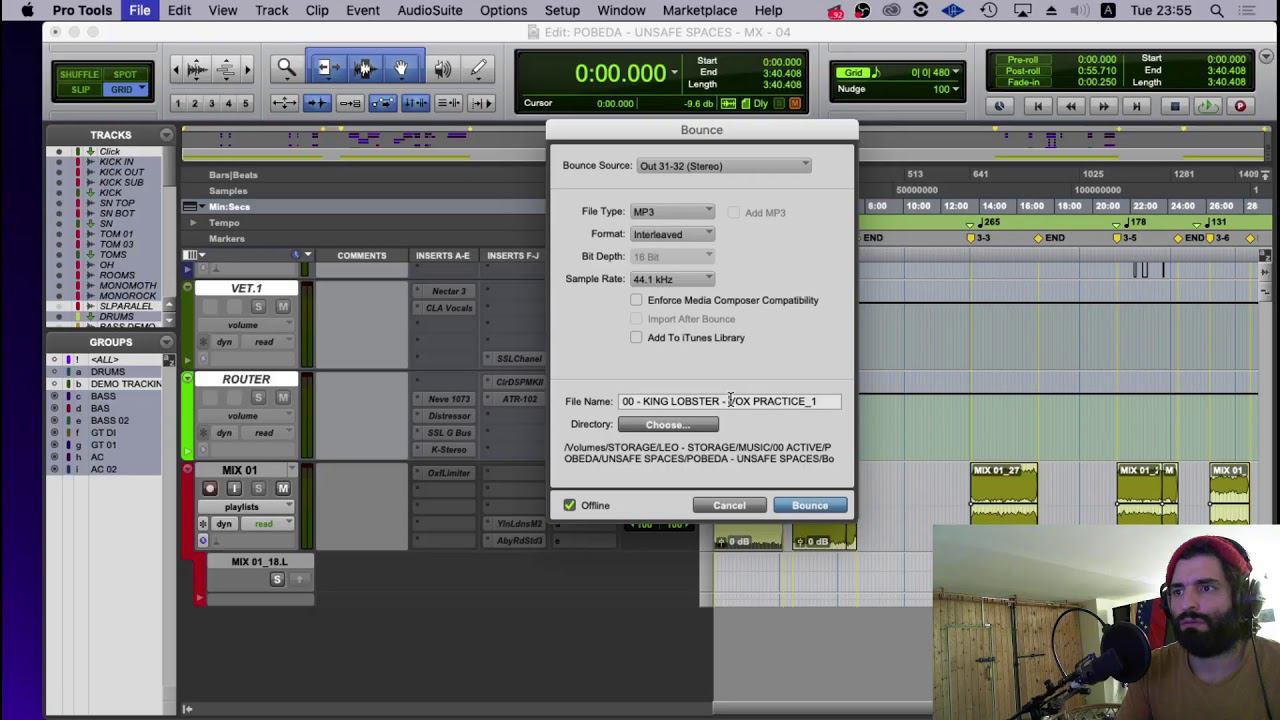Screen dimensions: 1280x720
Task: Open the GRID mode dropdown arrow
Action: pos(143,89)
